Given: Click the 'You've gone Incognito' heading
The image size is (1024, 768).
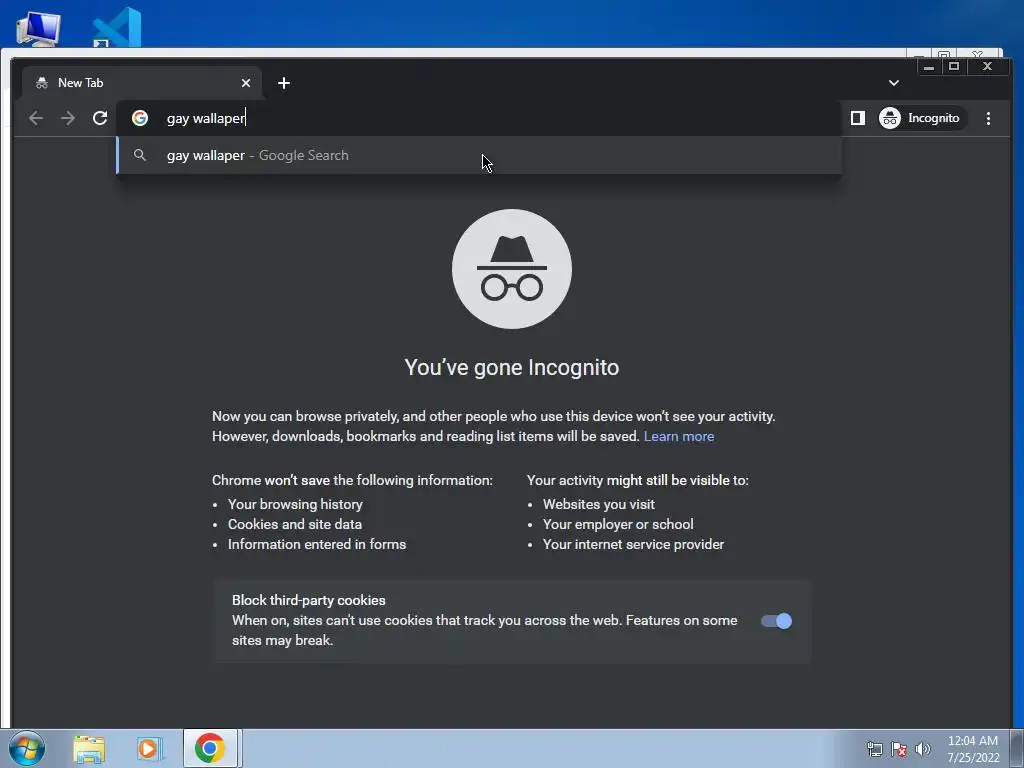Looking at the screenshot, I should coord(512,368).
